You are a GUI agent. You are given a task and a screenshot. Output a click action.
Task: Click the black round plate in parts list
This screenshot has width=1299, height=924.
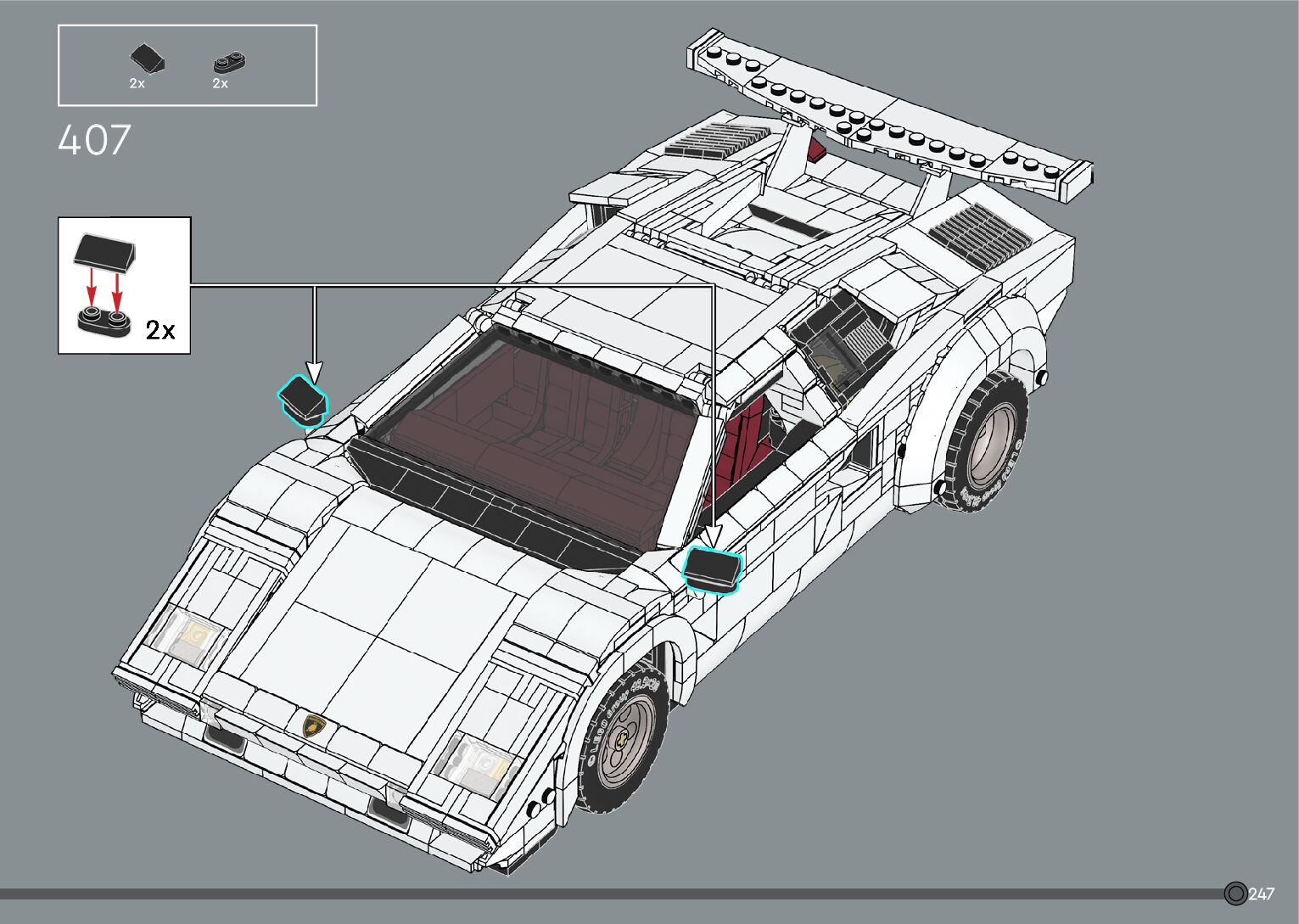coord(229,62)
